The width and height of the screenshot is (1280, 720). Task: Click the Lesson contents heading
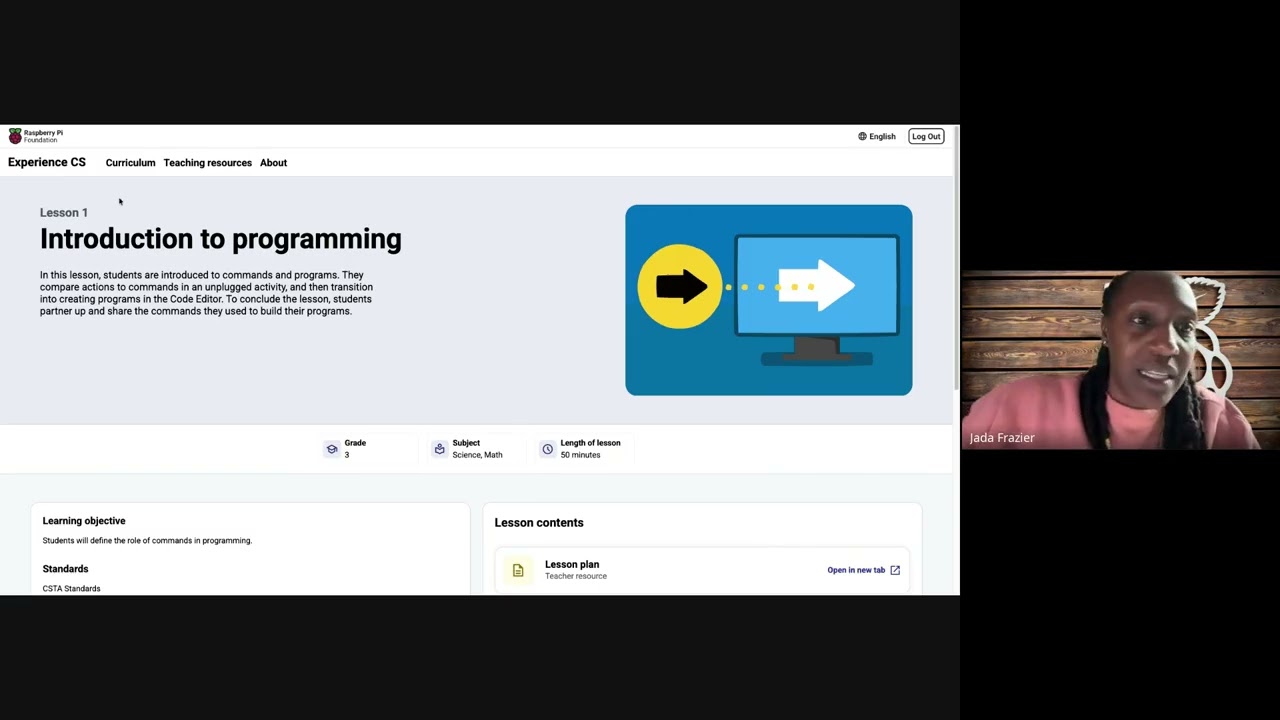coord(539,522)
